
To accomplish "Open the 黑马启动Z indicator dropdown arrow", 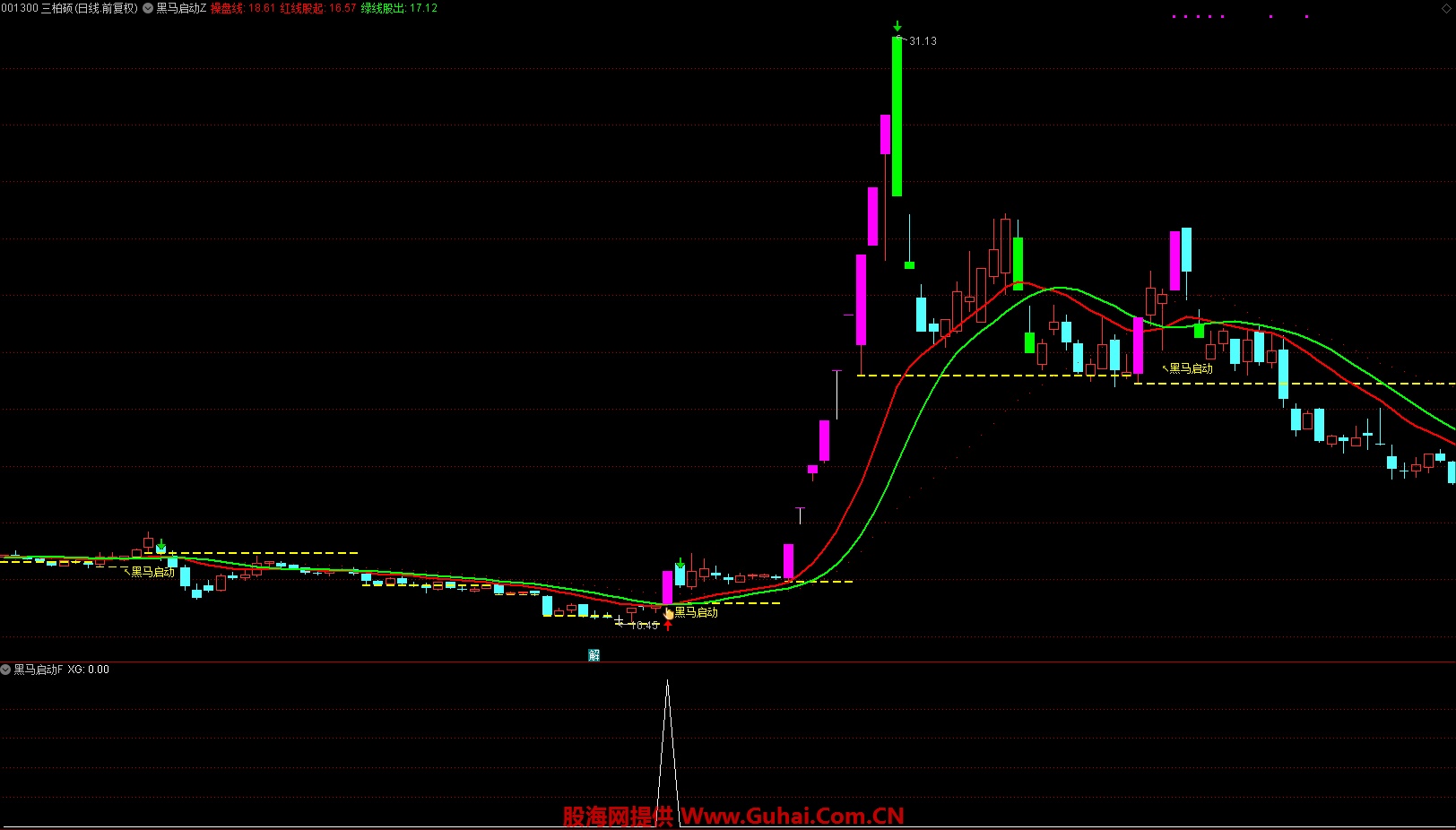I will pos(148,8).
